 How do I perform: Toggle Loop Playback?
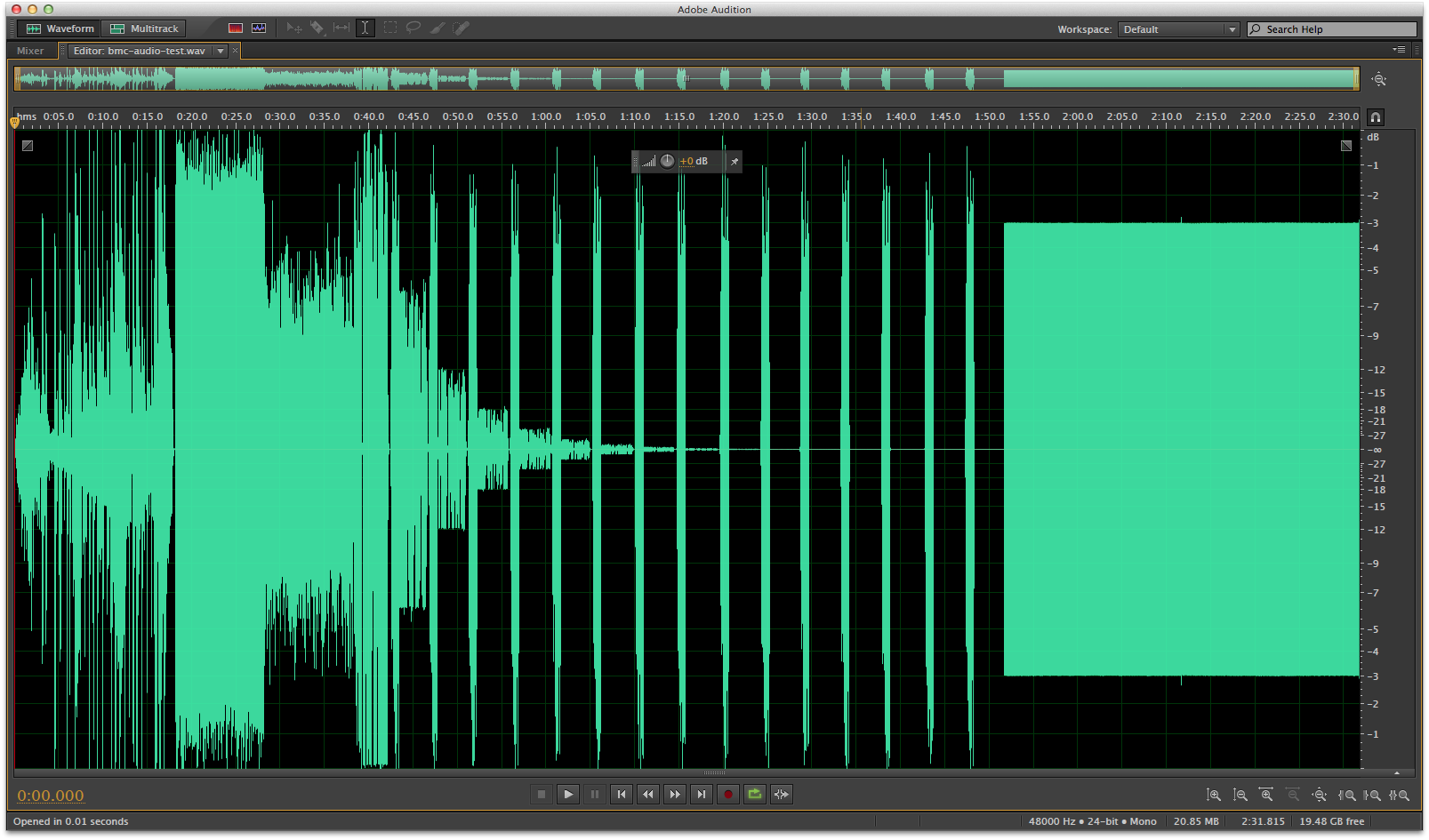click(755, 795)
